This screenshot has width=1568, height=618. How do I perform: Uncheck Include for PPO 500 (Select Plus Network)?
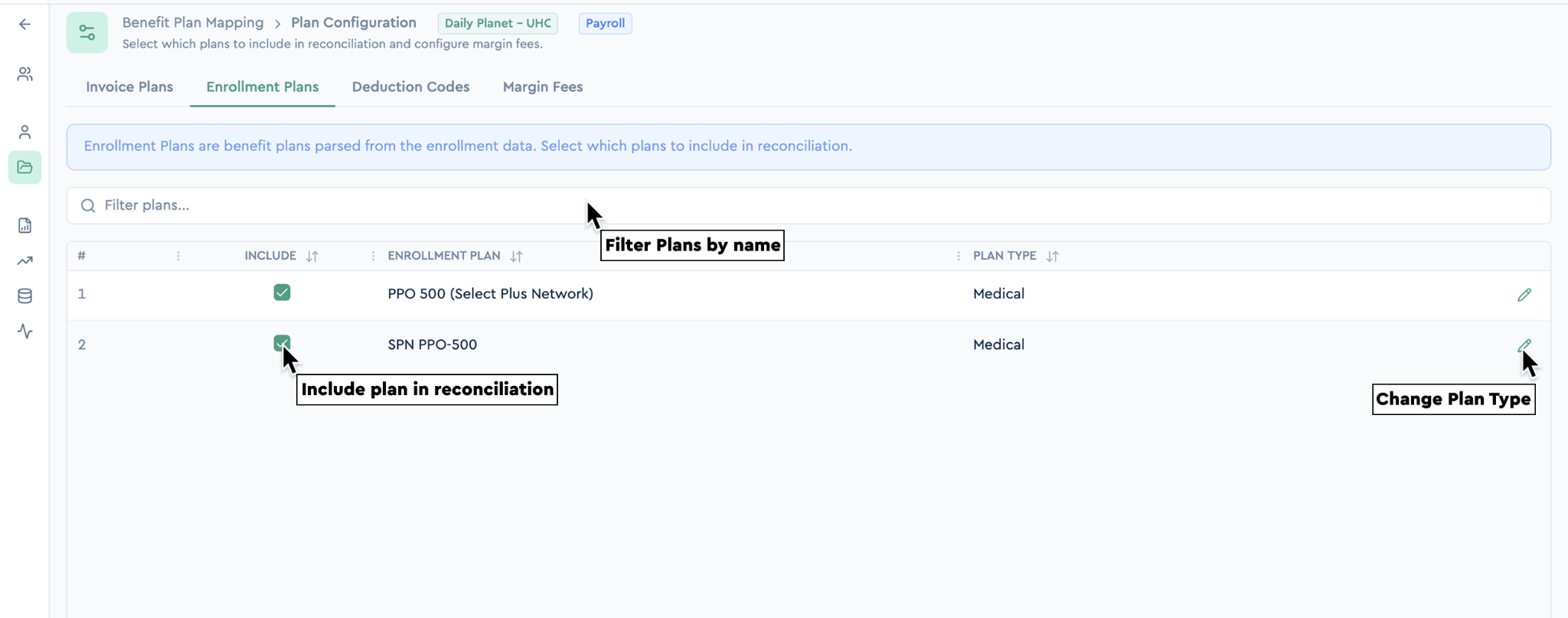click(x=282, y=293)
